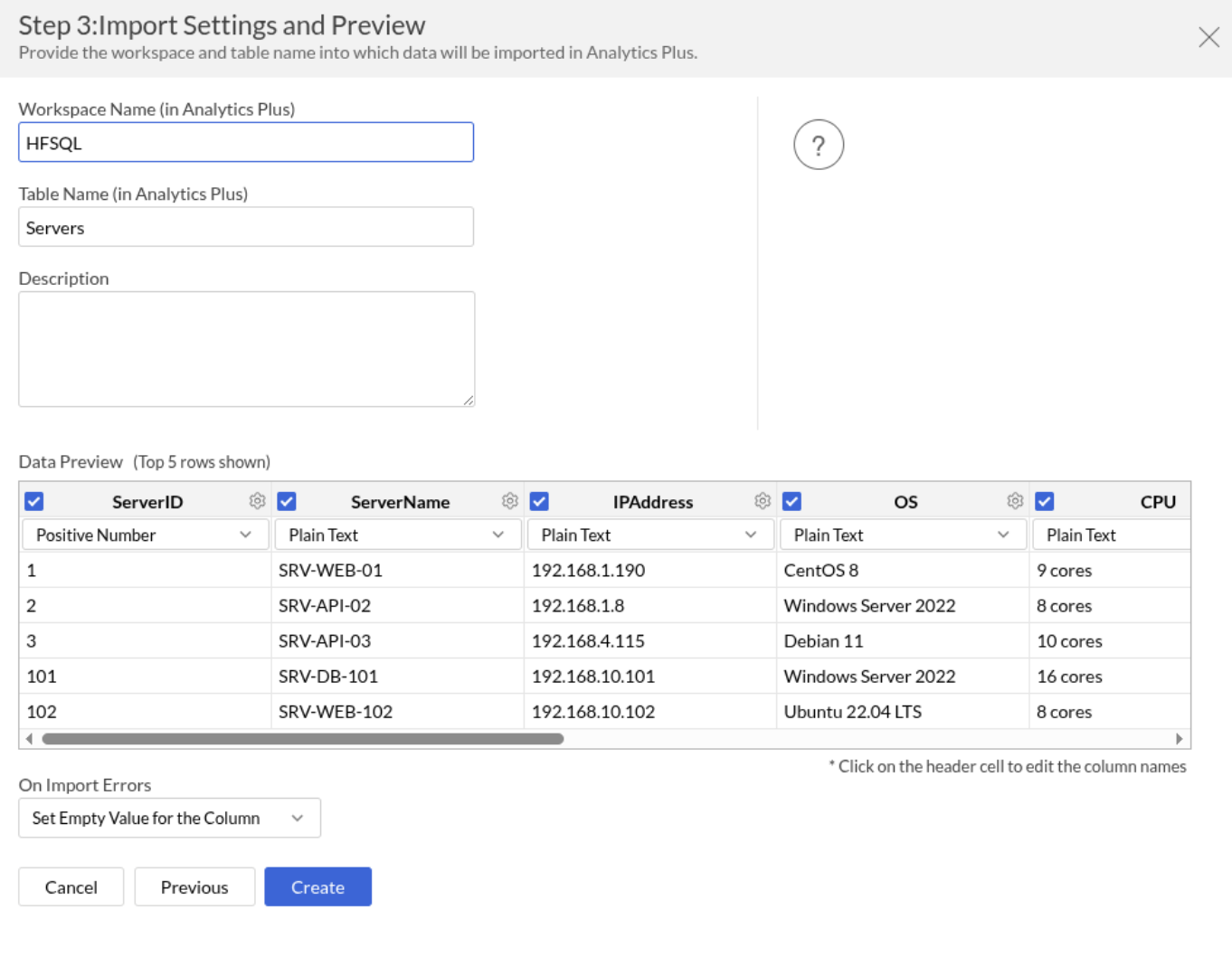Select the CentOS 8 cell
The height and width of the screenshot is (966, 1232).
pos(903,570)
